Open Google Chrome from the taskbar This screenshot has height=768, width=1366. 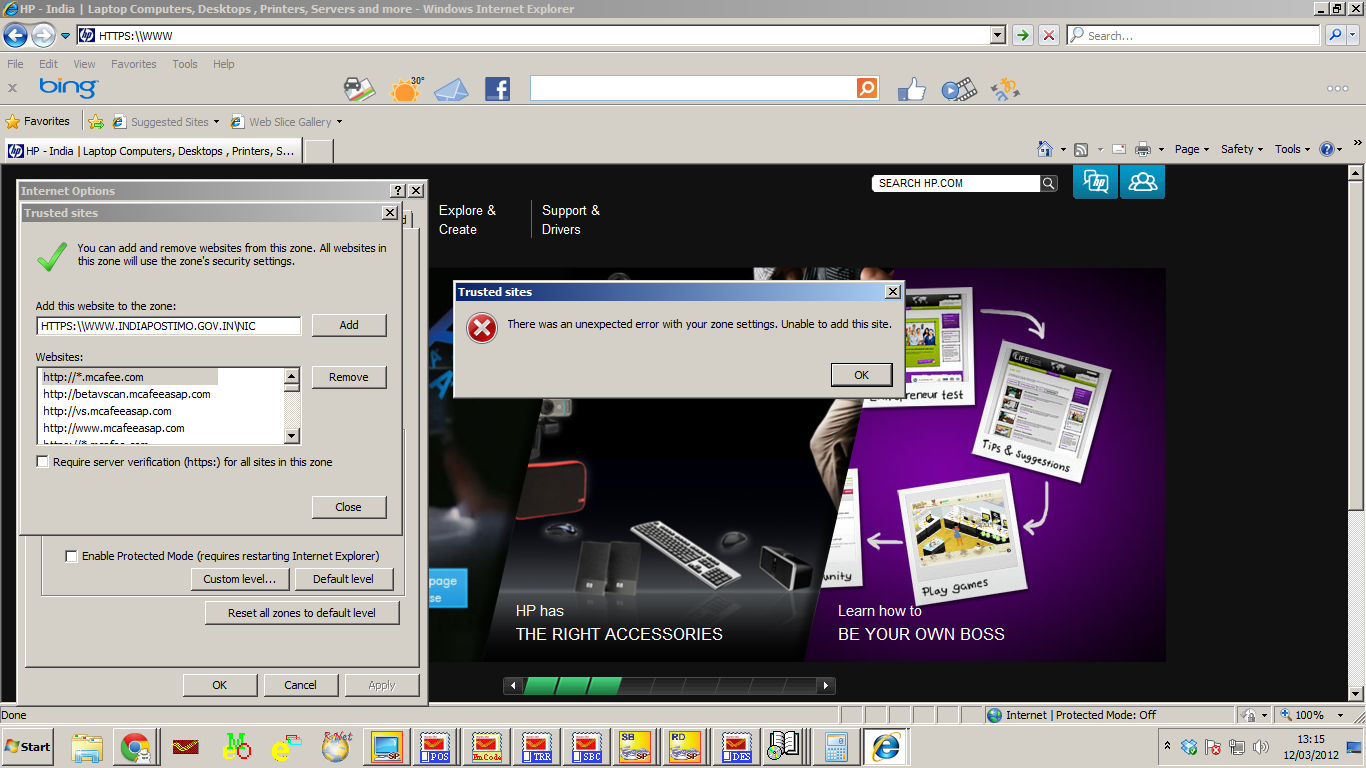click(135, 747)
